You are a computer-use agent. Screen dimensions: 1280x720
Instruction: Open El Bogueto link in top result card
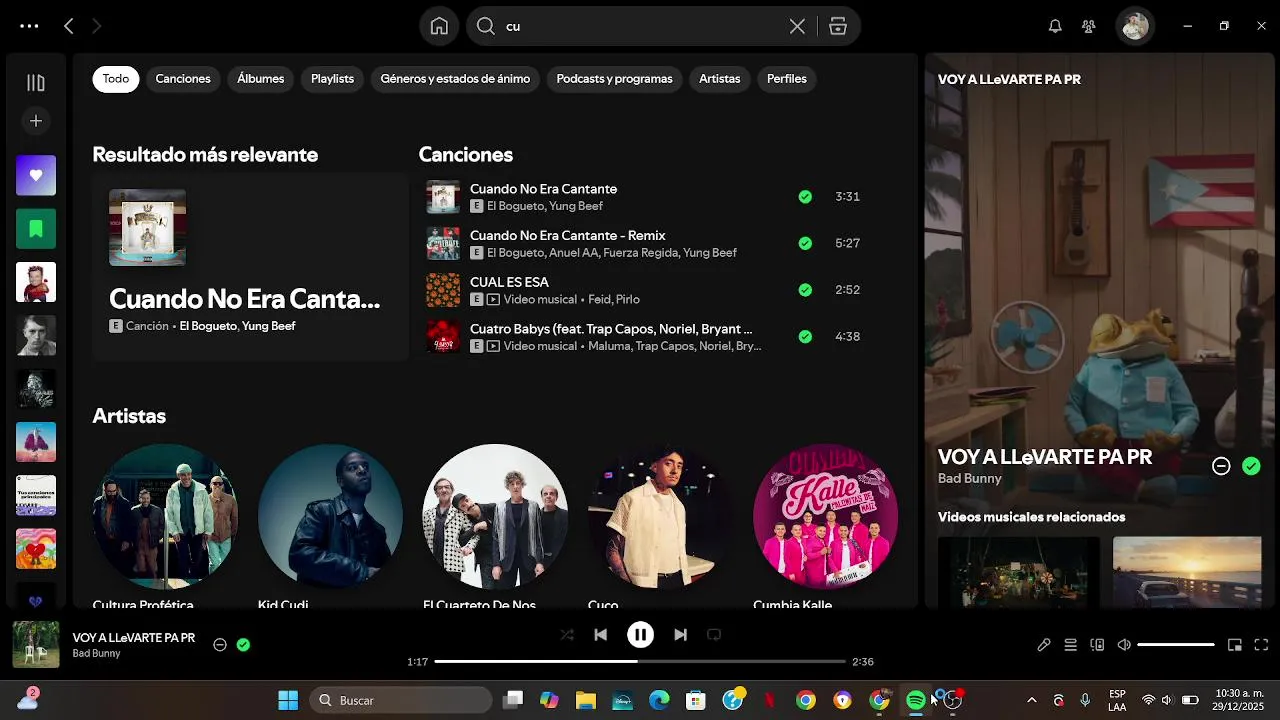tap(208, 326)
